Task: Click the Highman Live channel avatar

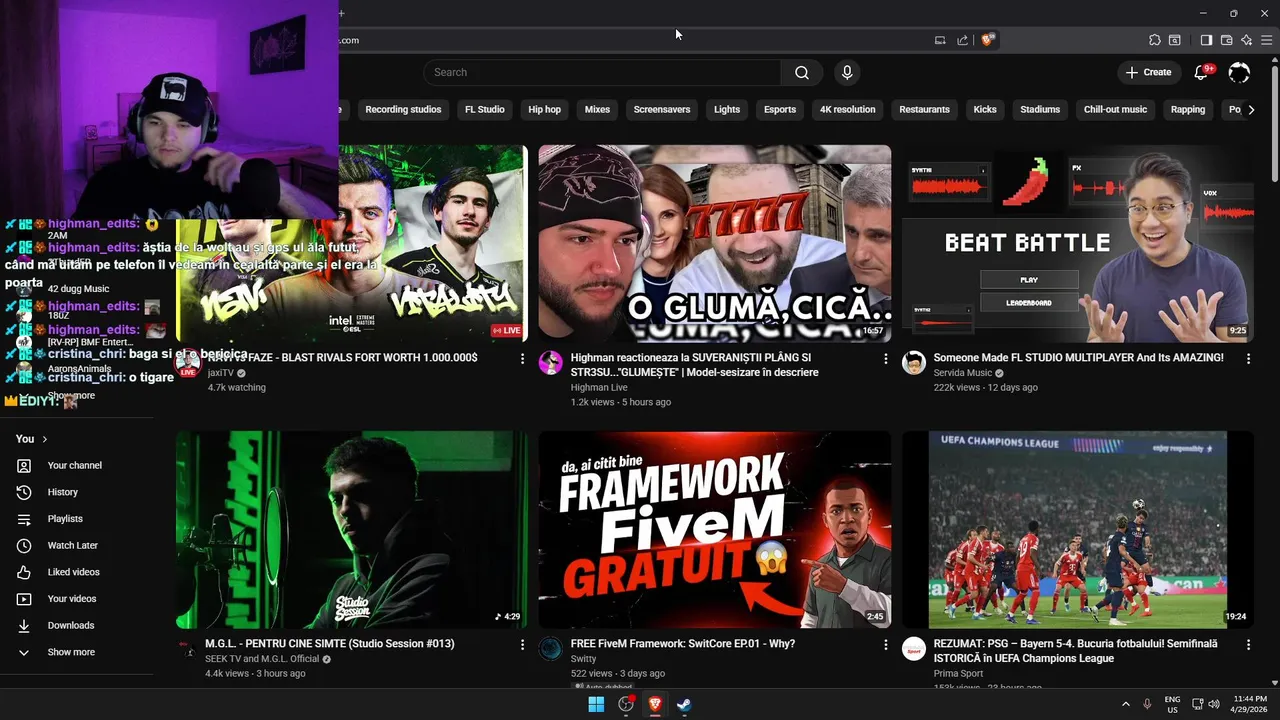Action: point(551,363)
